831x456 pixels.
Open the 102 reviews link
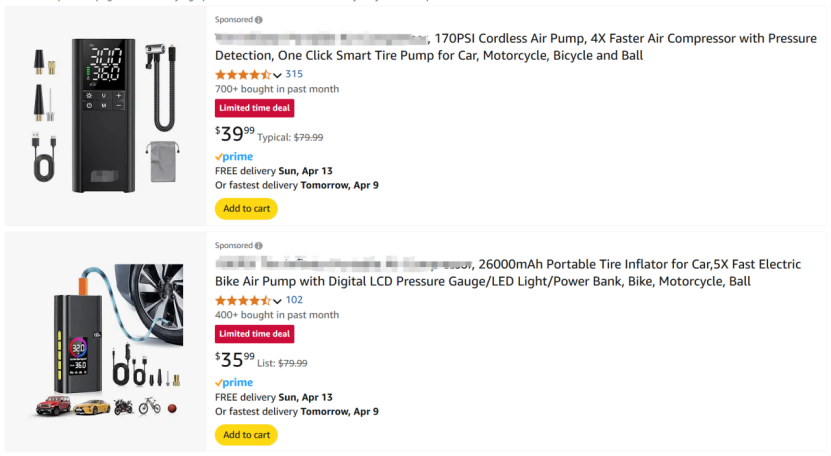(x=294, y=300)
